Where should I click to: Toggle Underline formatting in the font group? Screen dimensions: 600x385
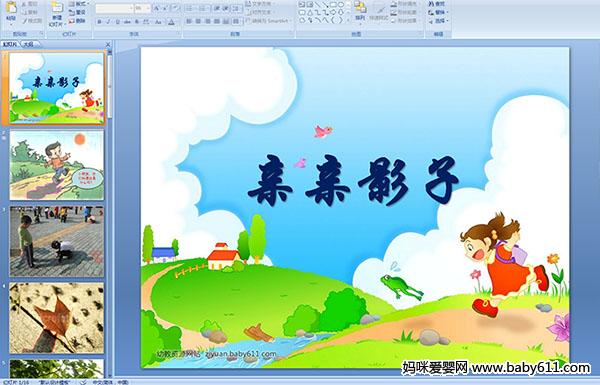(117, 22)
